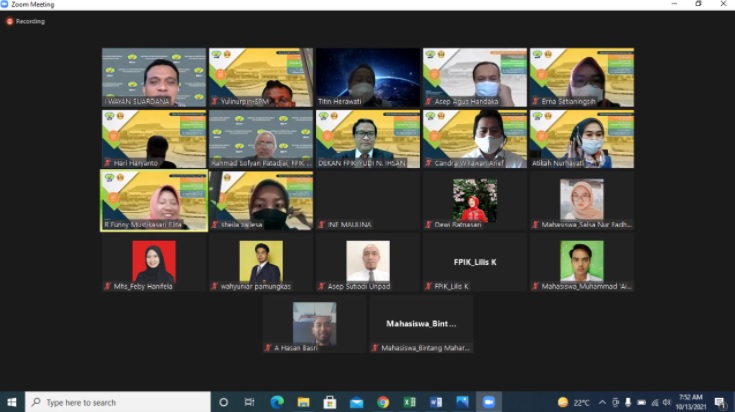Open Microsoft Store from the taskbar
The image size is (735, 412).
tap(330, 402)
